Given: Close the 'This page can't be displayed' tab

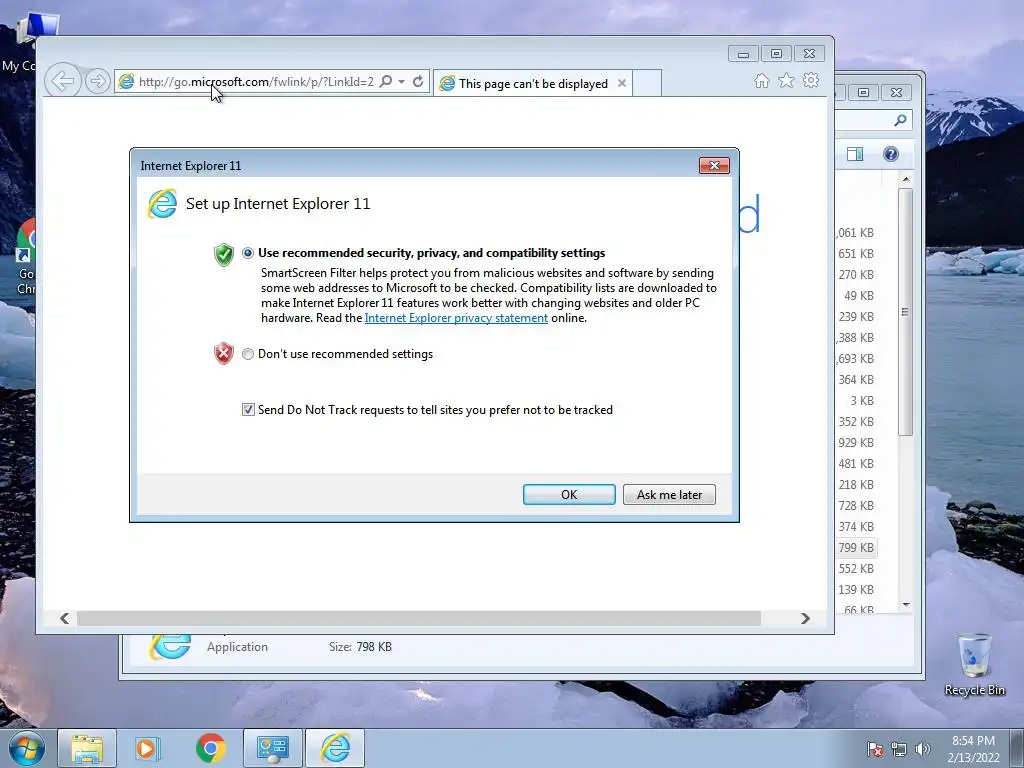Looking at the screenshot, I should pos(622,83).
